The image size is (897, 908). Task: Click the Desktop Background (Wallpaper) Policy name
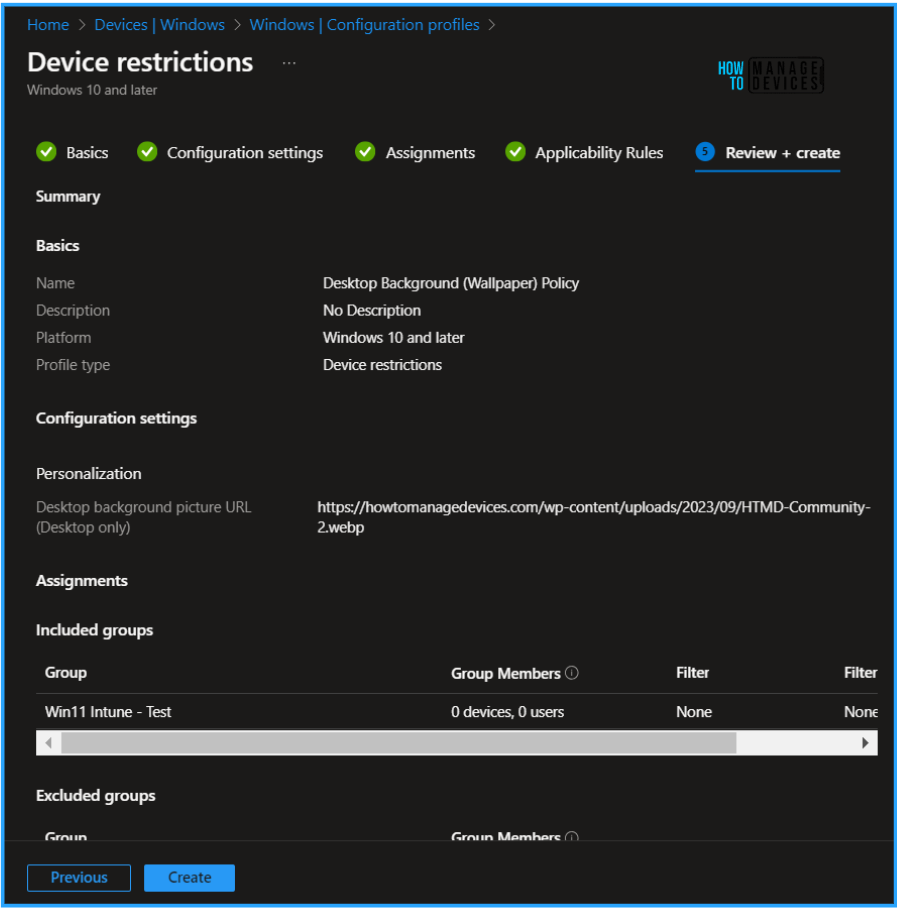coord(451,283)
